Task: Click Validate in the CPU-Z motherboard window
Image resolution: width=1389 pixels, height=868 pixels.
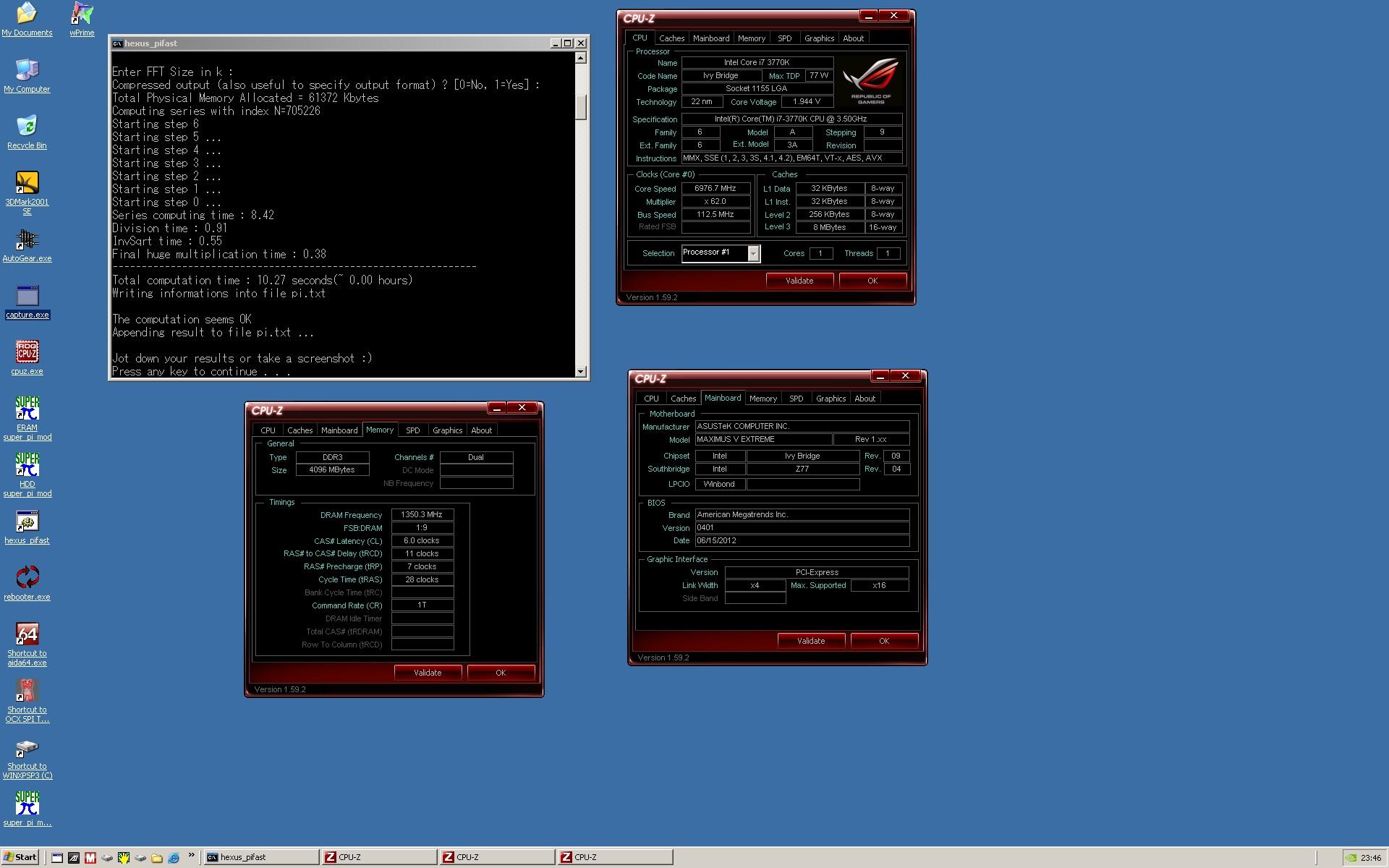Action: (x=811, y=641)
